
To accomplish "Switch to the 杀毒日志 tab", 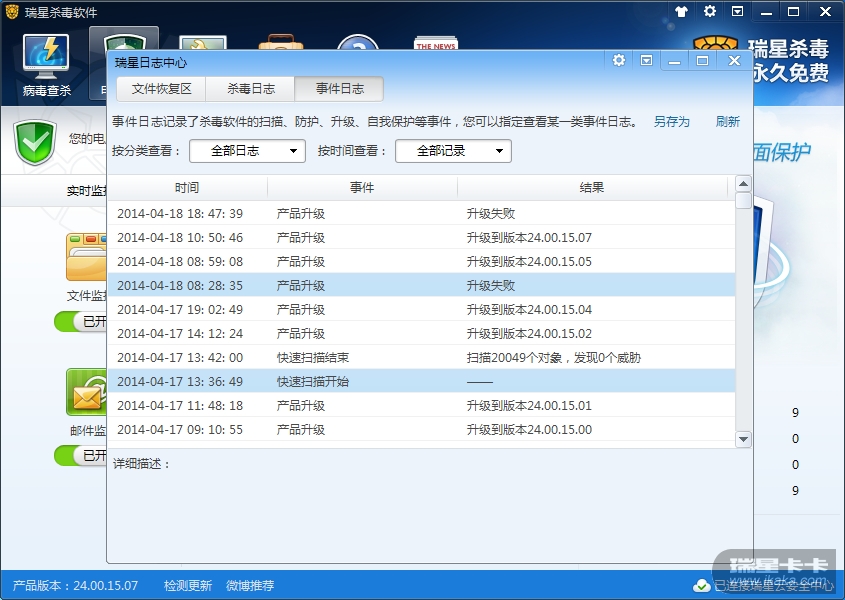I will 250,88.
